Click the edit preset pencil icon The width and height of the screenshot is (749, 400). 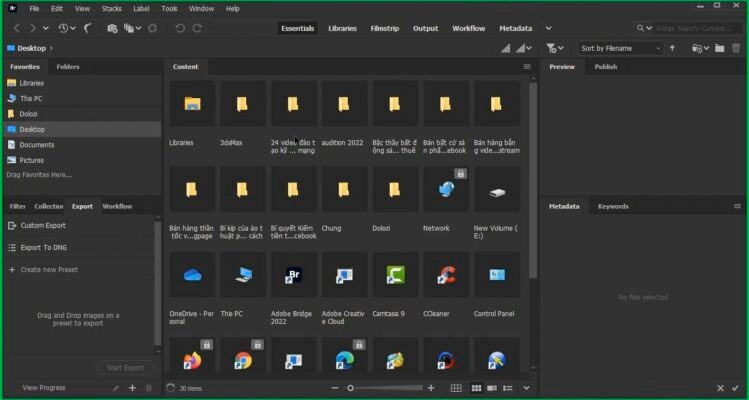116,388
